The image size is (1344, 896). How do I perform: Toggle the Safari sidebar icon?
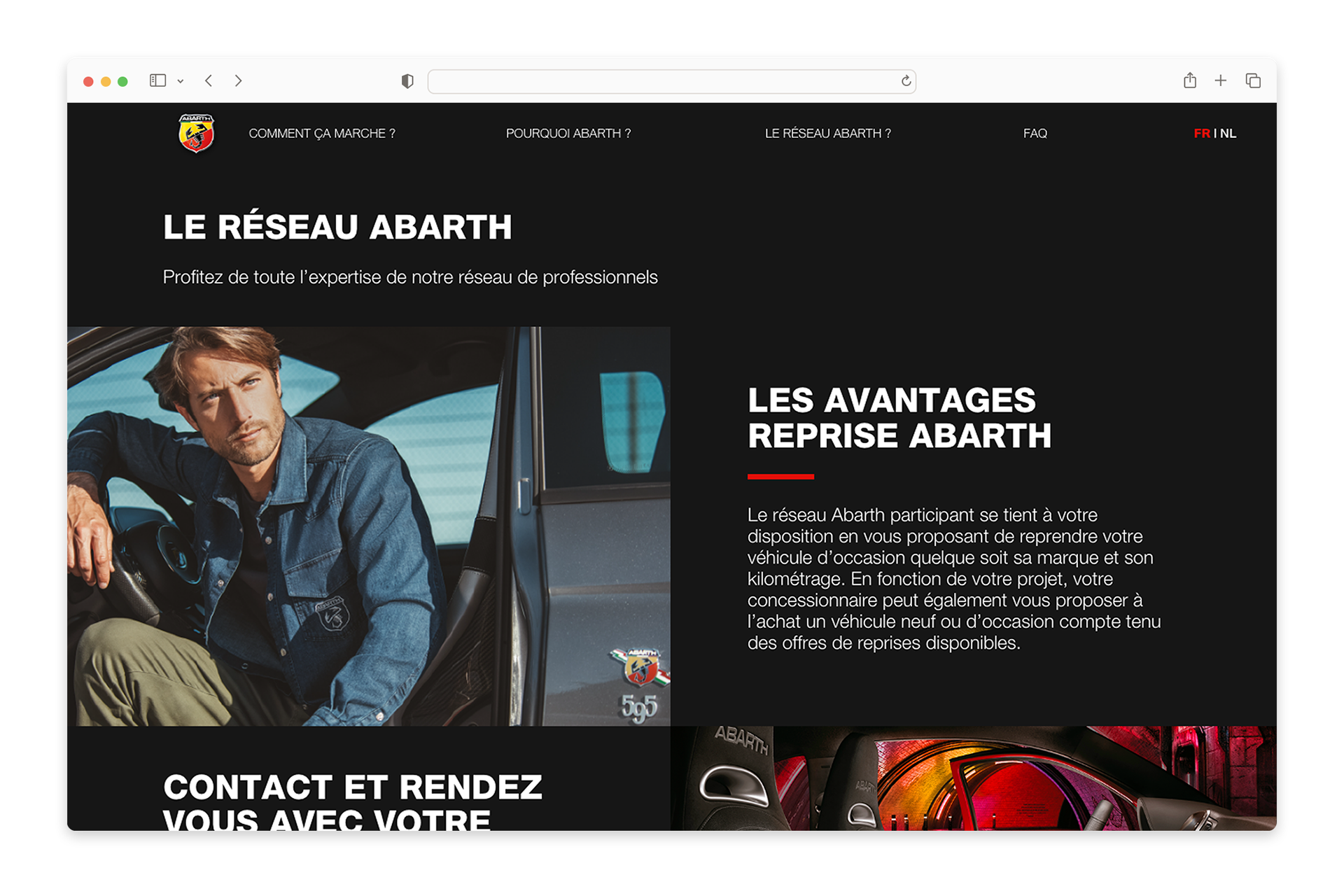tap(157, 80)
